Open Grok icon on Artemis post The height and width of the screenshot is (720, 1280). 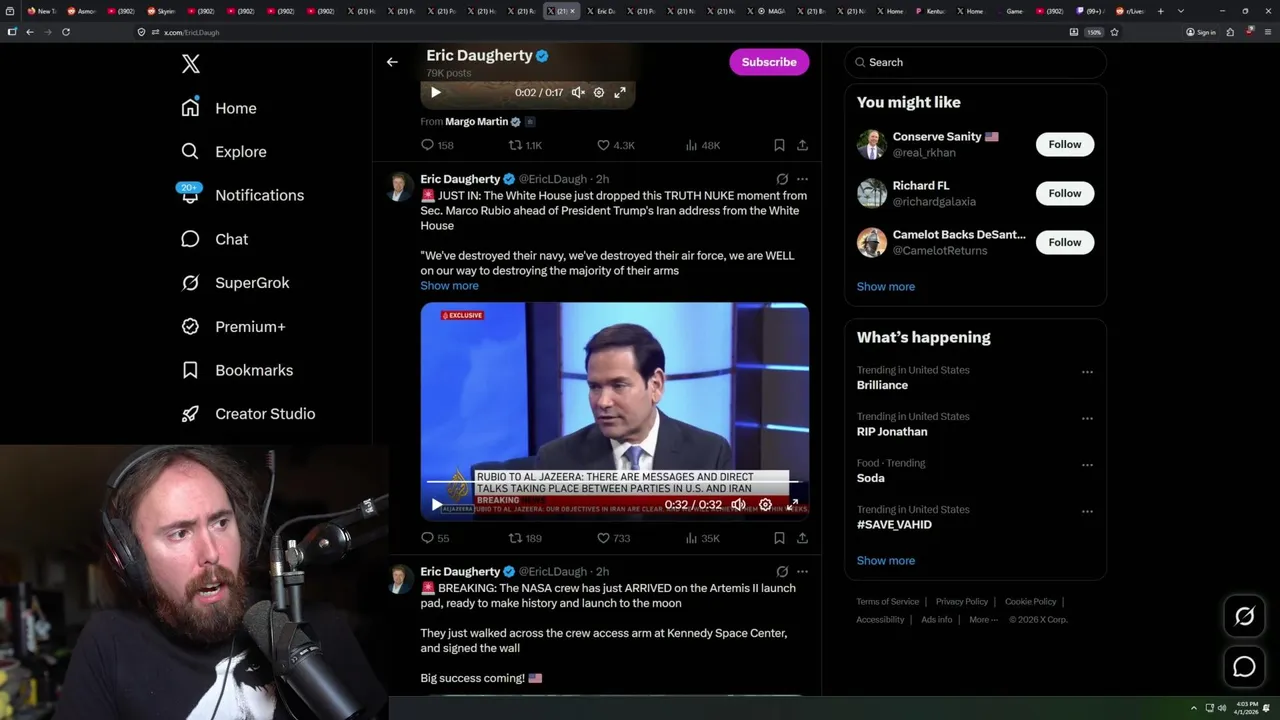coord(782,572)
